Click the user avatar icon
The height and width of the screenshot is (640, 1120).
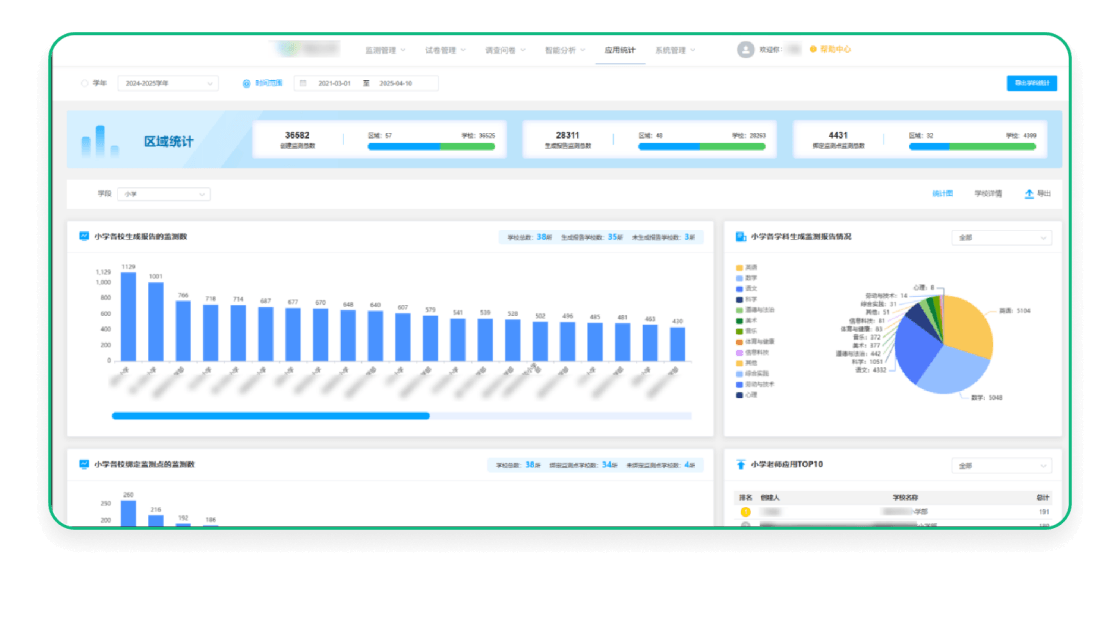(x=745, y=49)
